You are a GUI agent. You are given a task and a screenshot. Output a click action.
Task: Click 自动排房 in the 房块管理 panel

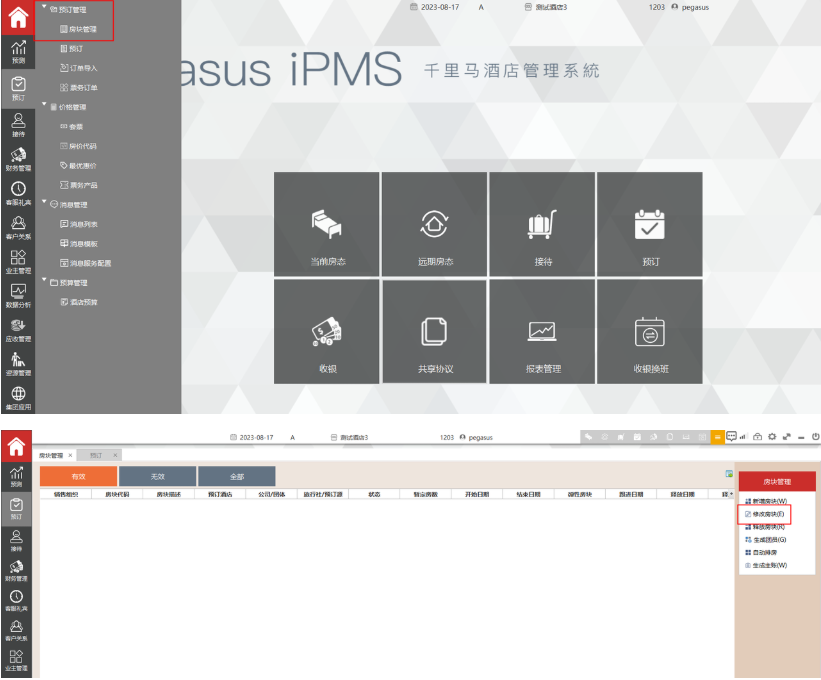click(x=761, y=552)
